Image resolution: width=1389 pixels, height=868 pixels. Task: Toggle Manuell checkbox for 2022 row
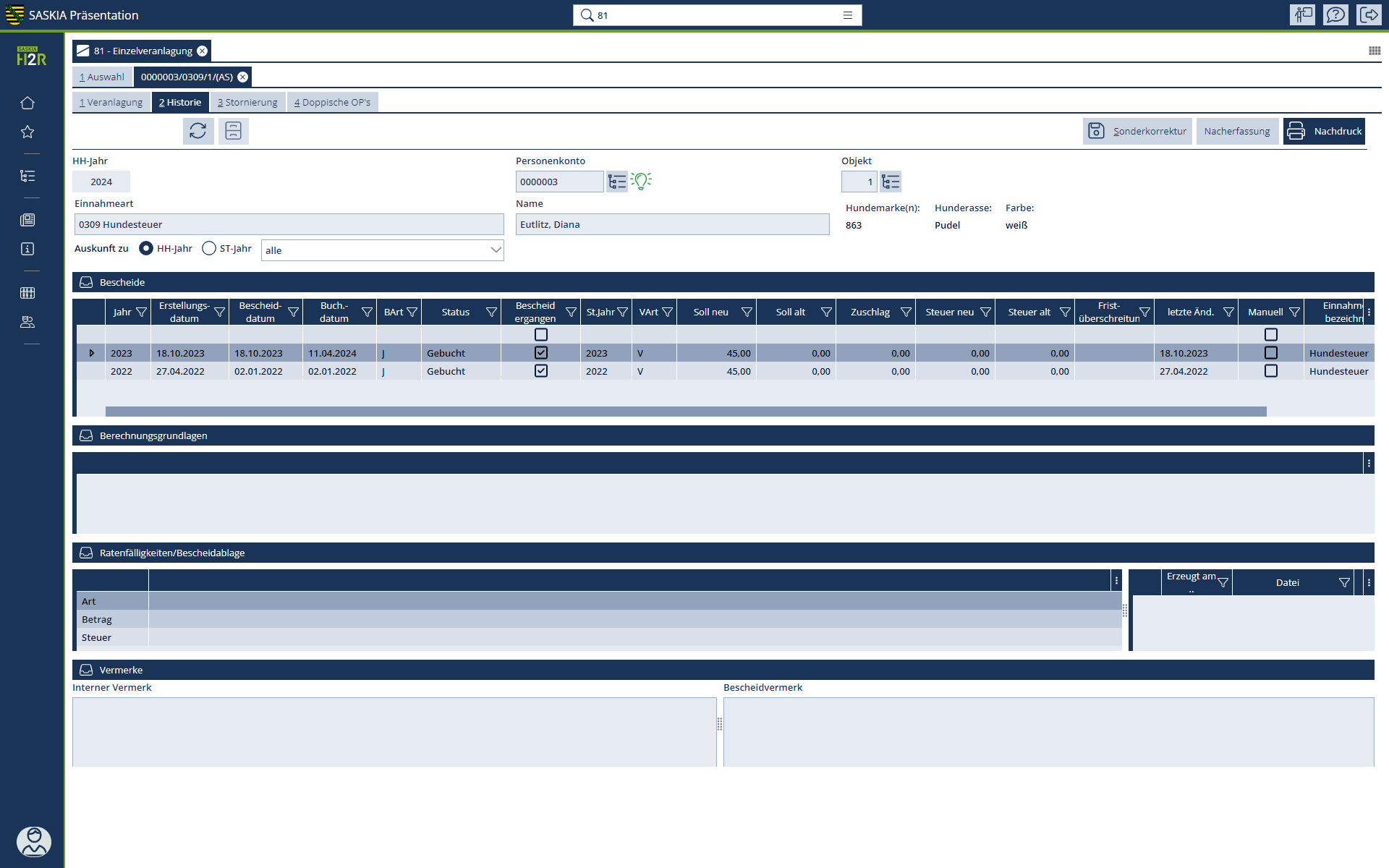pos(1270,371)
